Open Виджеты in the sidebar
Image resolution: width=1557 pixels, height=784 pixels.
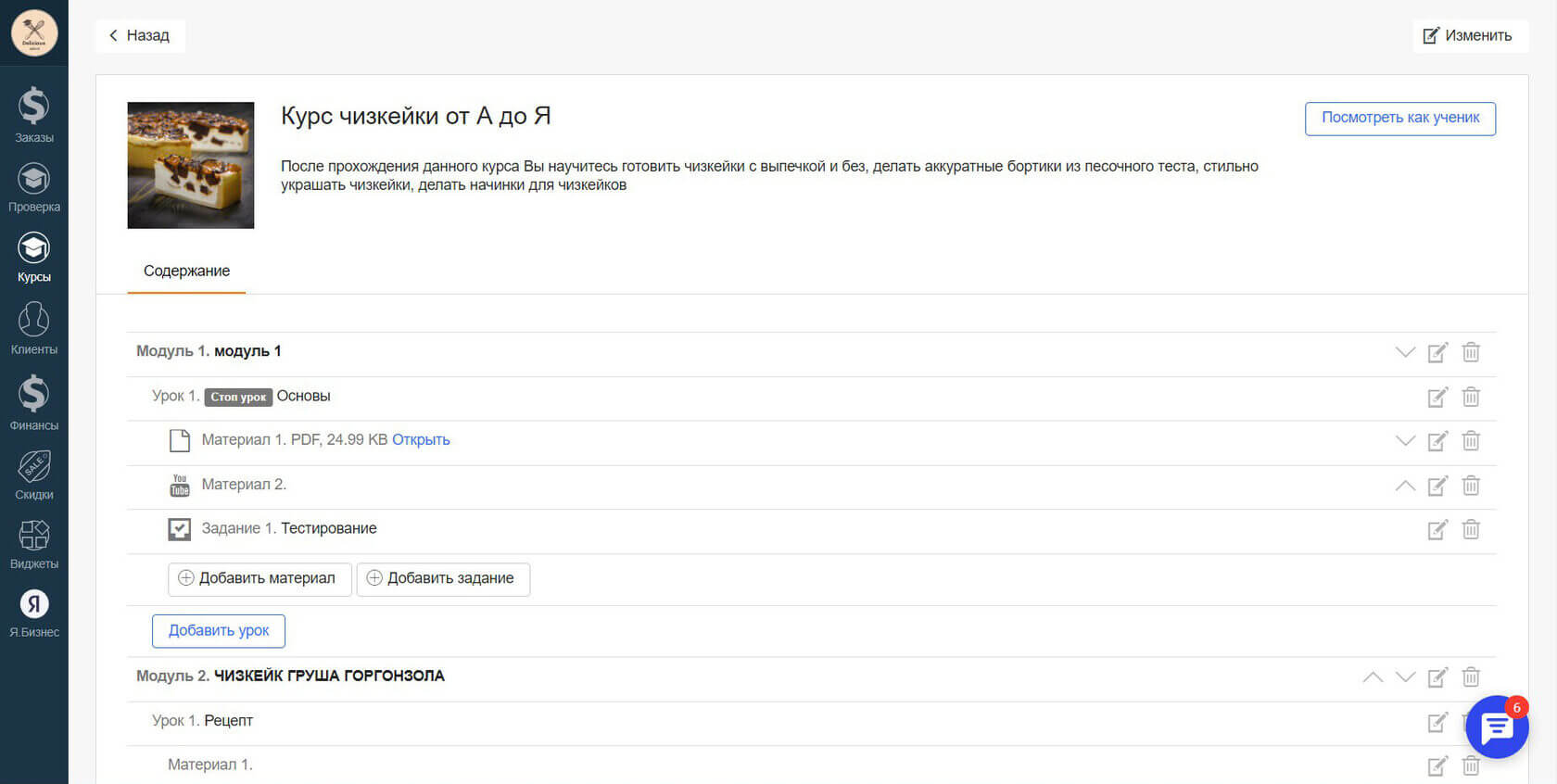click(33, 543)
